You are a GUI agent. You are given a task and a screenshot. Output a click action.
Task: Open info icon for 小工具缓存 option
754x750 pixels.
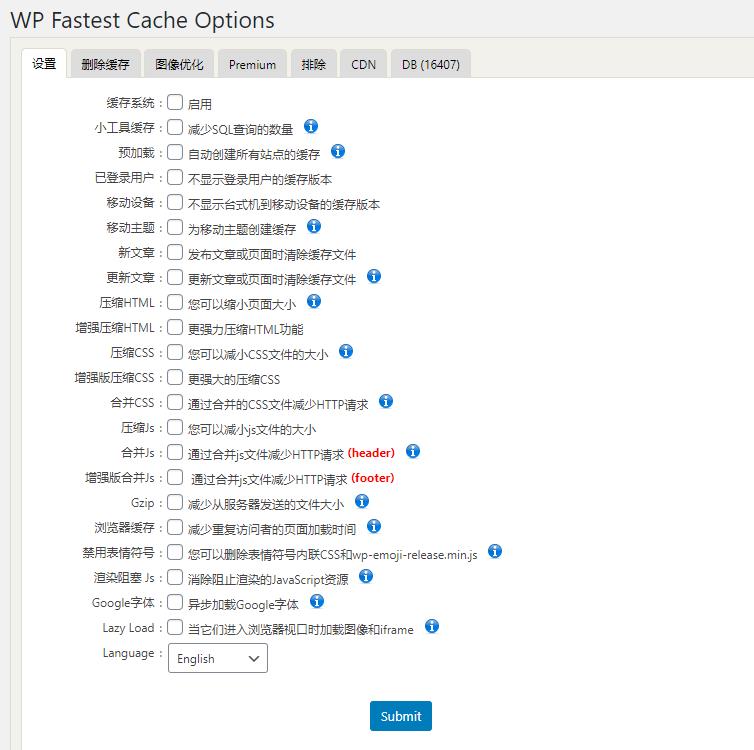pos(311,126)
